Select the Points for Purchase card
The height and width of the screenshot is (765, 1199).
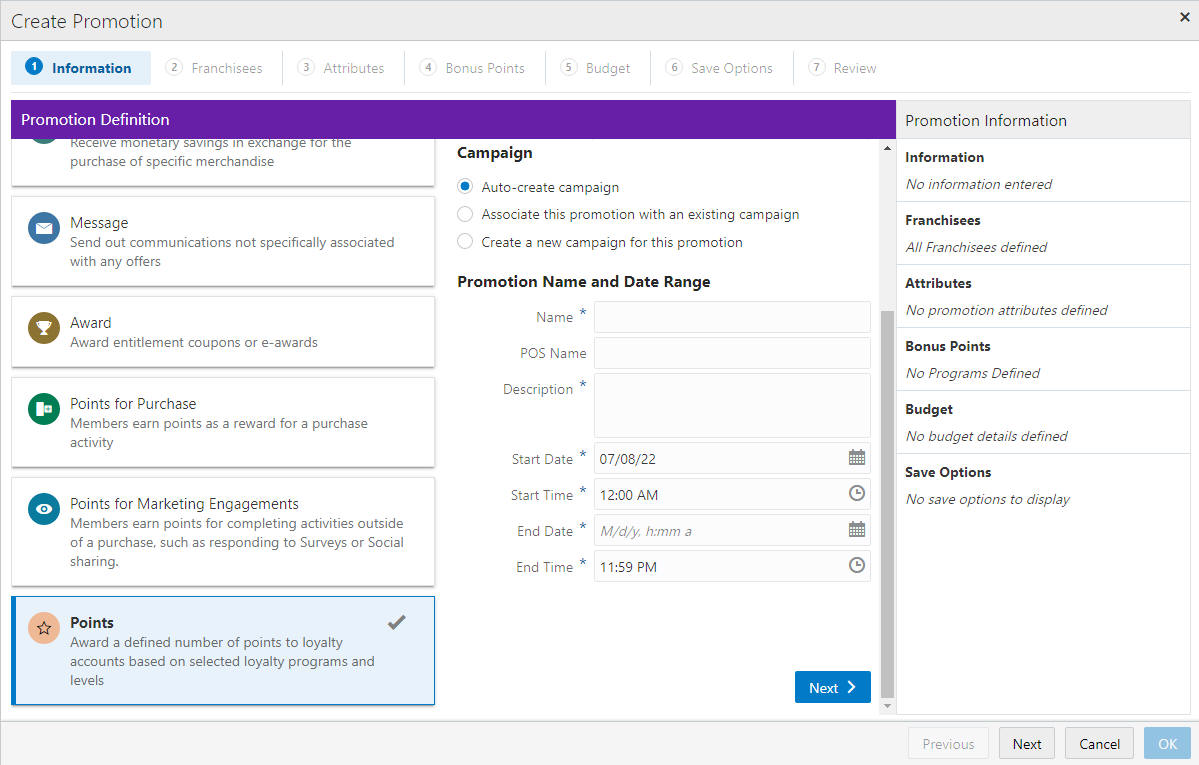[223, 422]
